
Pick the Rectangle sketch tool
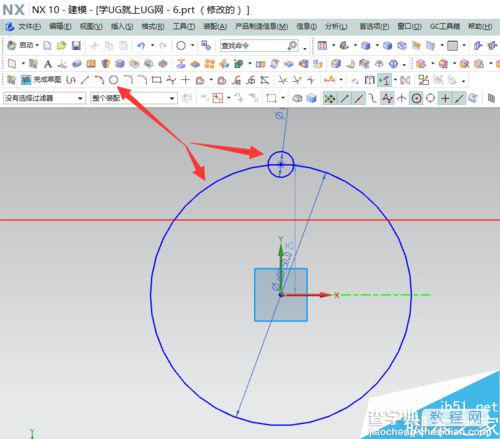pyautogui.click(x=156, y=80)
